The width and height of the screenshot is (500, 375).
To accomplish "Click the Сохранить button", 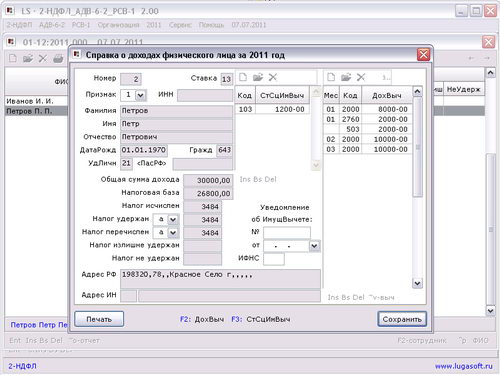I will (402, 319).
